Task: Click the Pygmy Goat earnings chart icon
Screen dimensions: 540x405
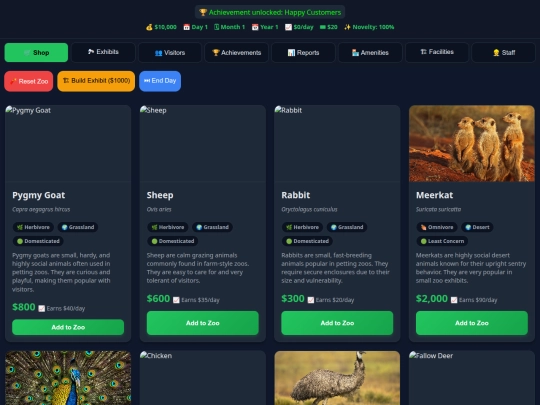Action: tap(42, 309)
